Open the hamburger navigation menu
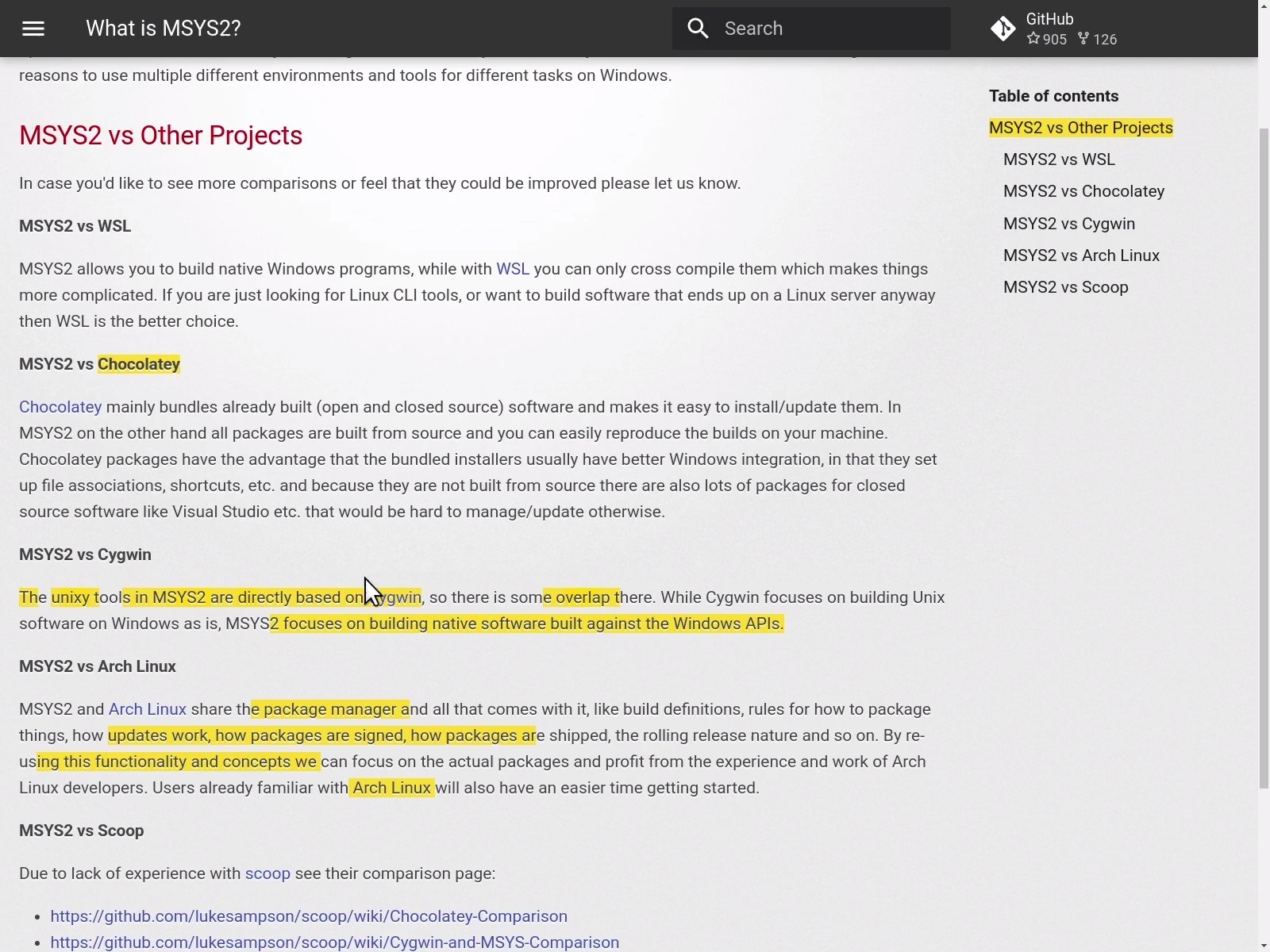Screen dimensions: 1270x952 (x=33, y=29)
